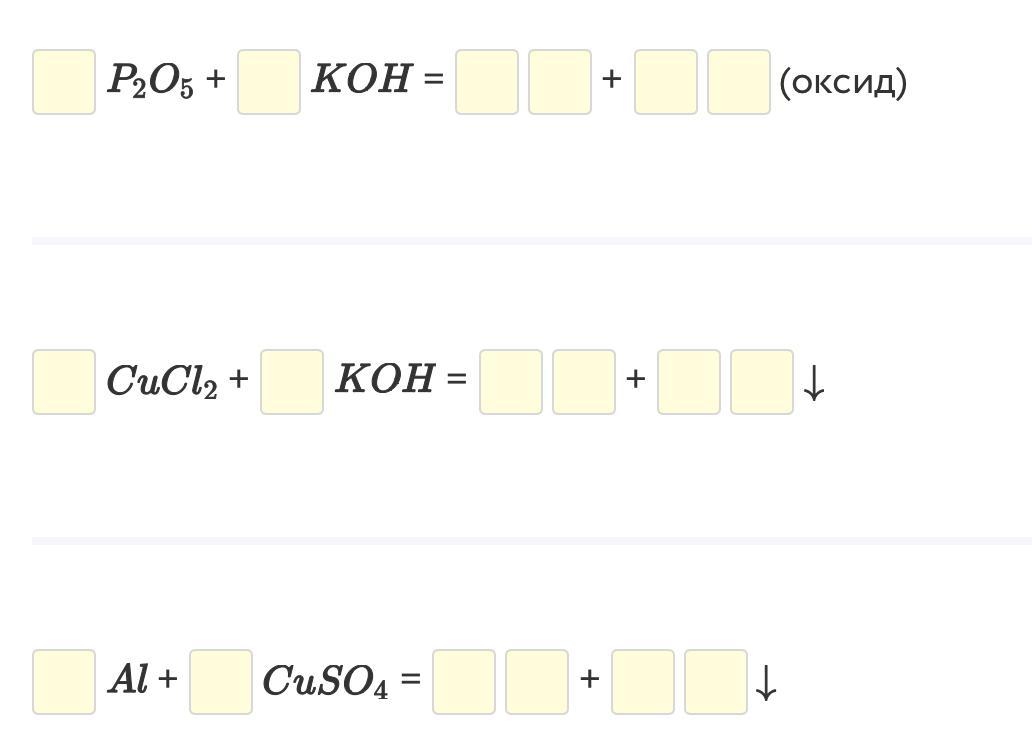1032x751 pixels.
Task: Click precipitate coefficient box in Al equation
Action: tap(643, 682)
